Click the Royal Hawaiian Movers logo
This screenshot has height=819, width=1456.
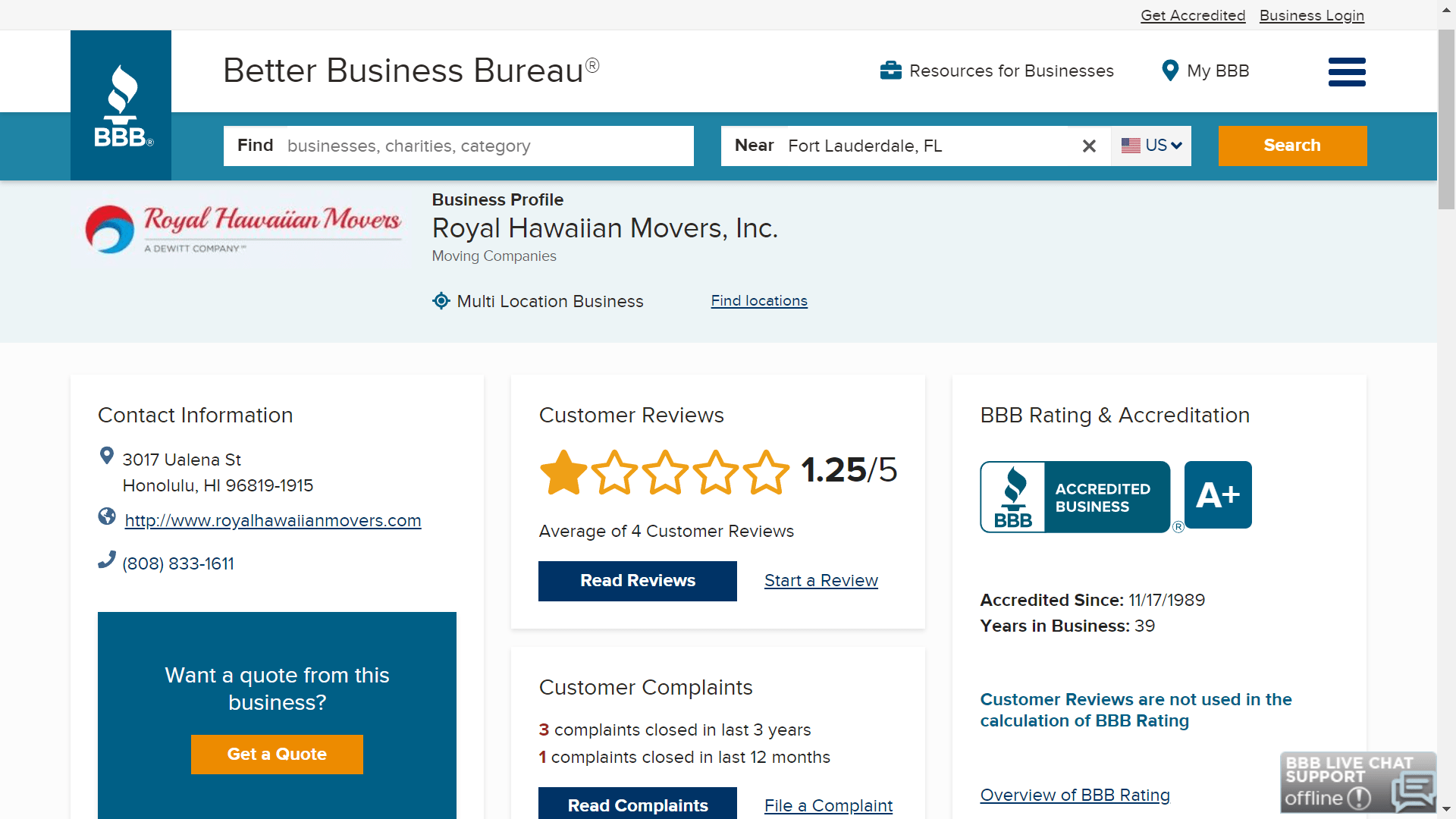pos(243,227)
